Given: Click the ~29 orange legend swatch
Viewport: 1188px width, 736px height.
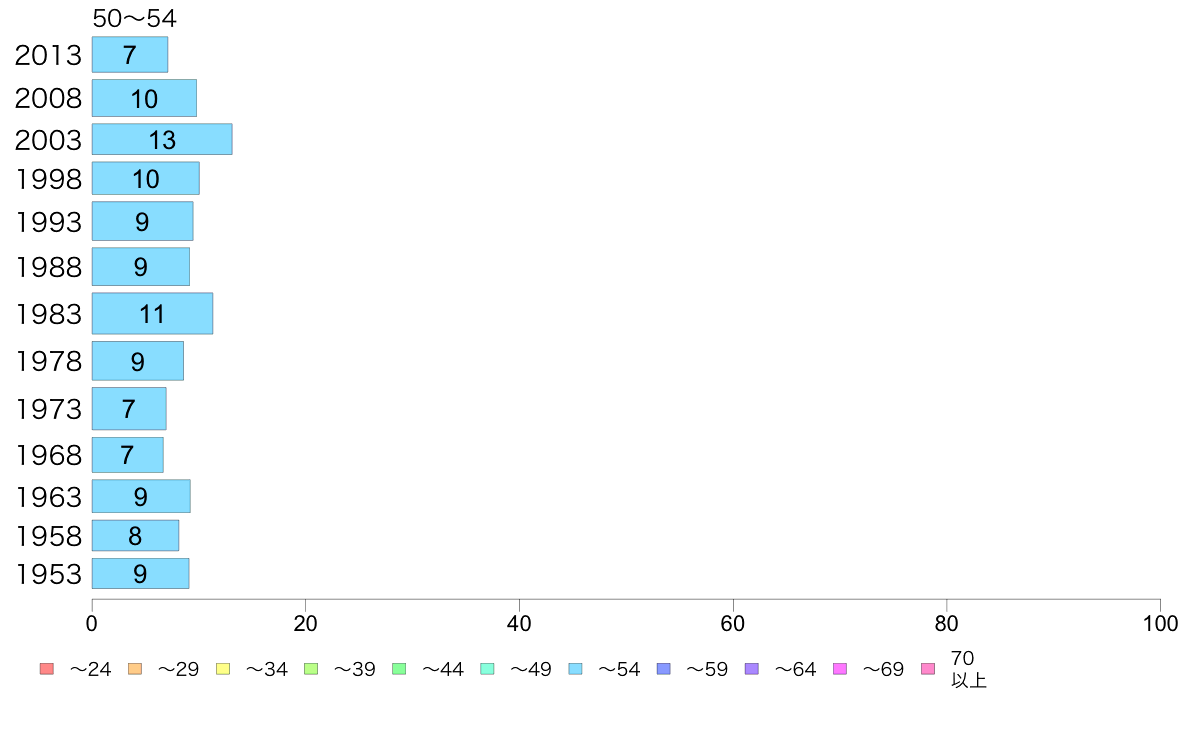Looking at the screenshot, I should [135, 669].
